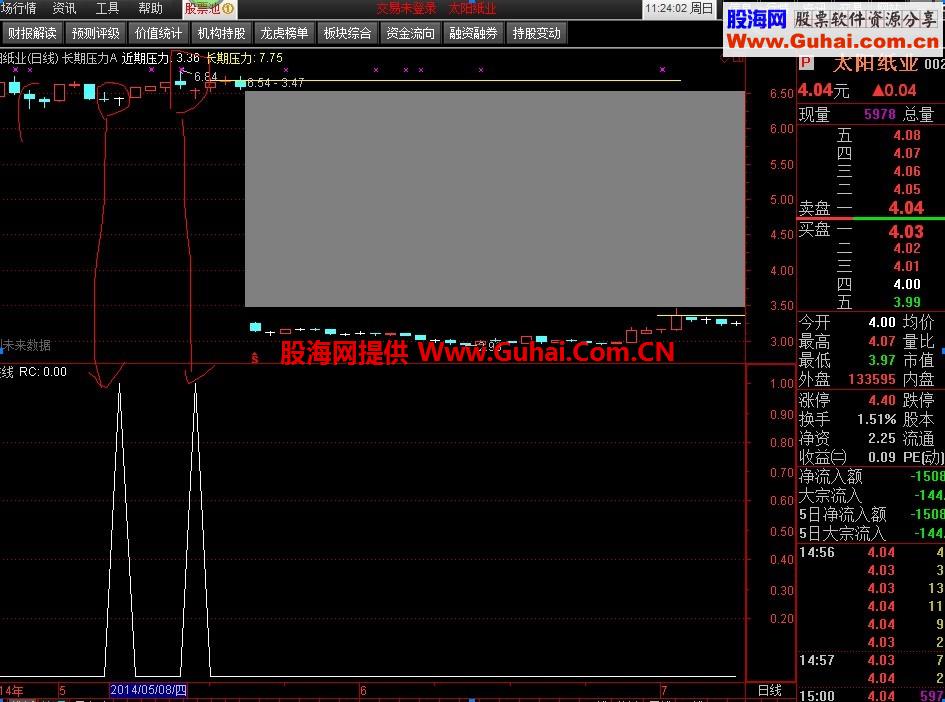945x702 pixels.
Task: Switch to the 股票池 tab
Action: (x=209, y=8)
